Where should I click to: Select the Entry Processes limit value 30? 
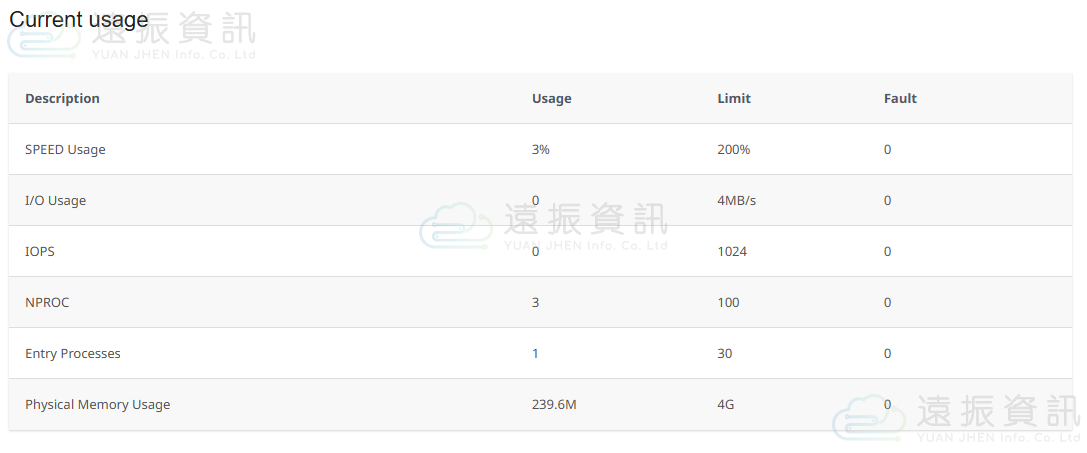pyautogui.click(x=725, y=353)
